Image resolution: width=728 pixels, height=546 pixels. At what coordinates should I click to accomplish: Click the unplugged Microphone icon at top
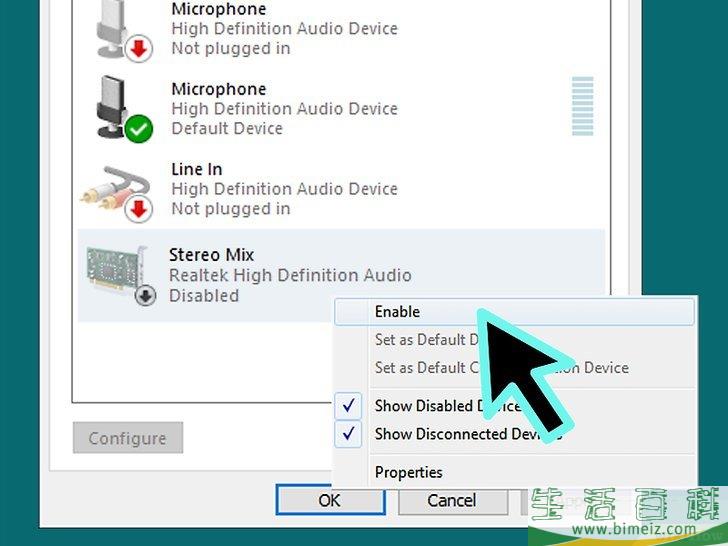pos(124,32)
